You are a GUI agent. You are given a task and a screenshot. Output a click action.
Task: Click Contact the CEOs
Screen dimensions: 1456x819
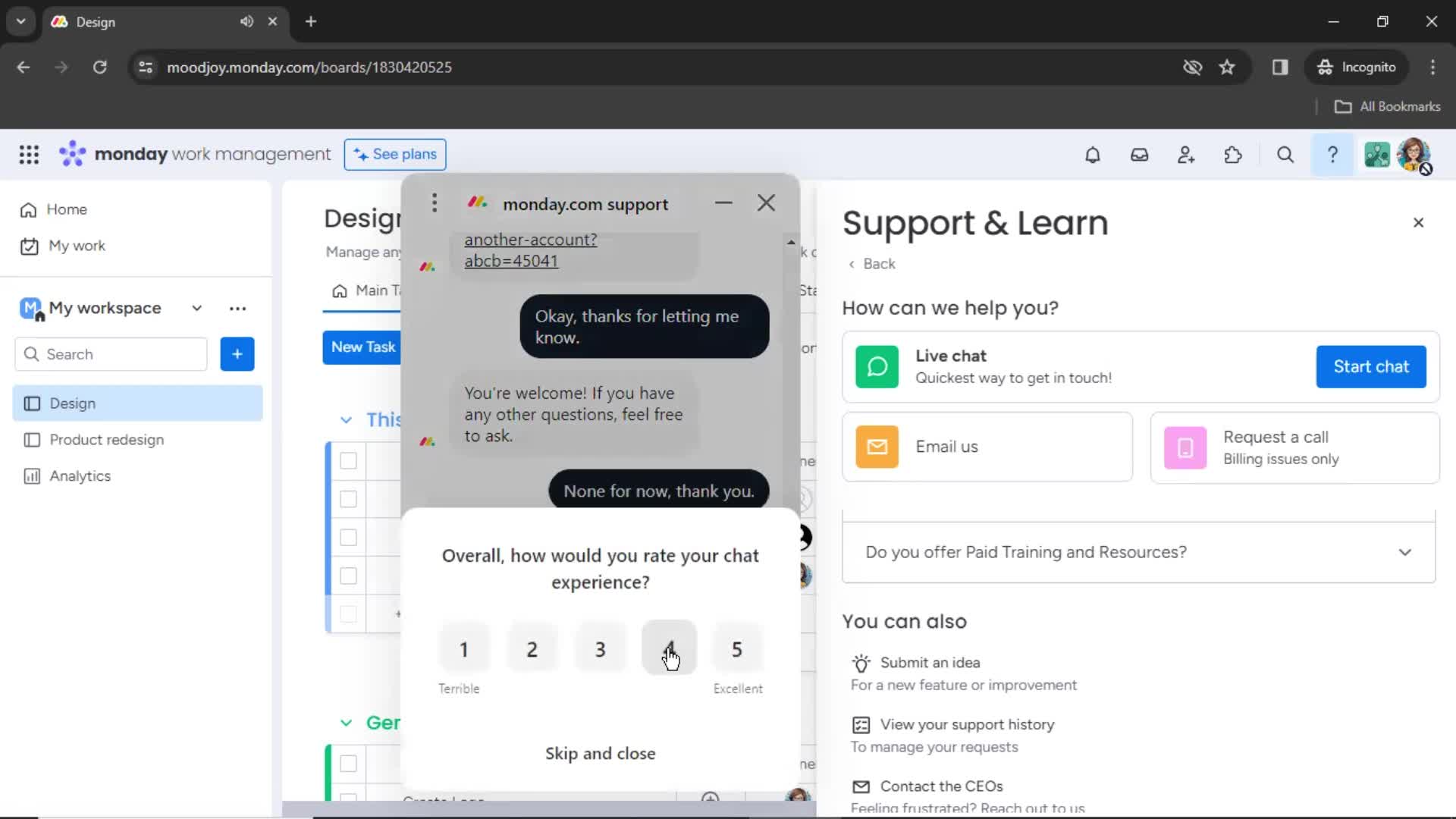click(x=941, y=786)
